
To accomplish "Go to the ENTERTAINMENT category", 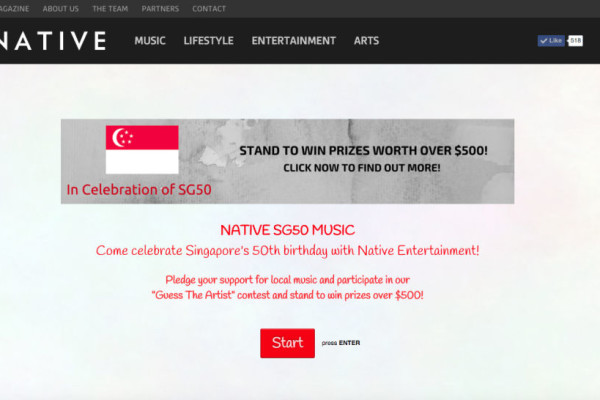I will coord(293,41).
